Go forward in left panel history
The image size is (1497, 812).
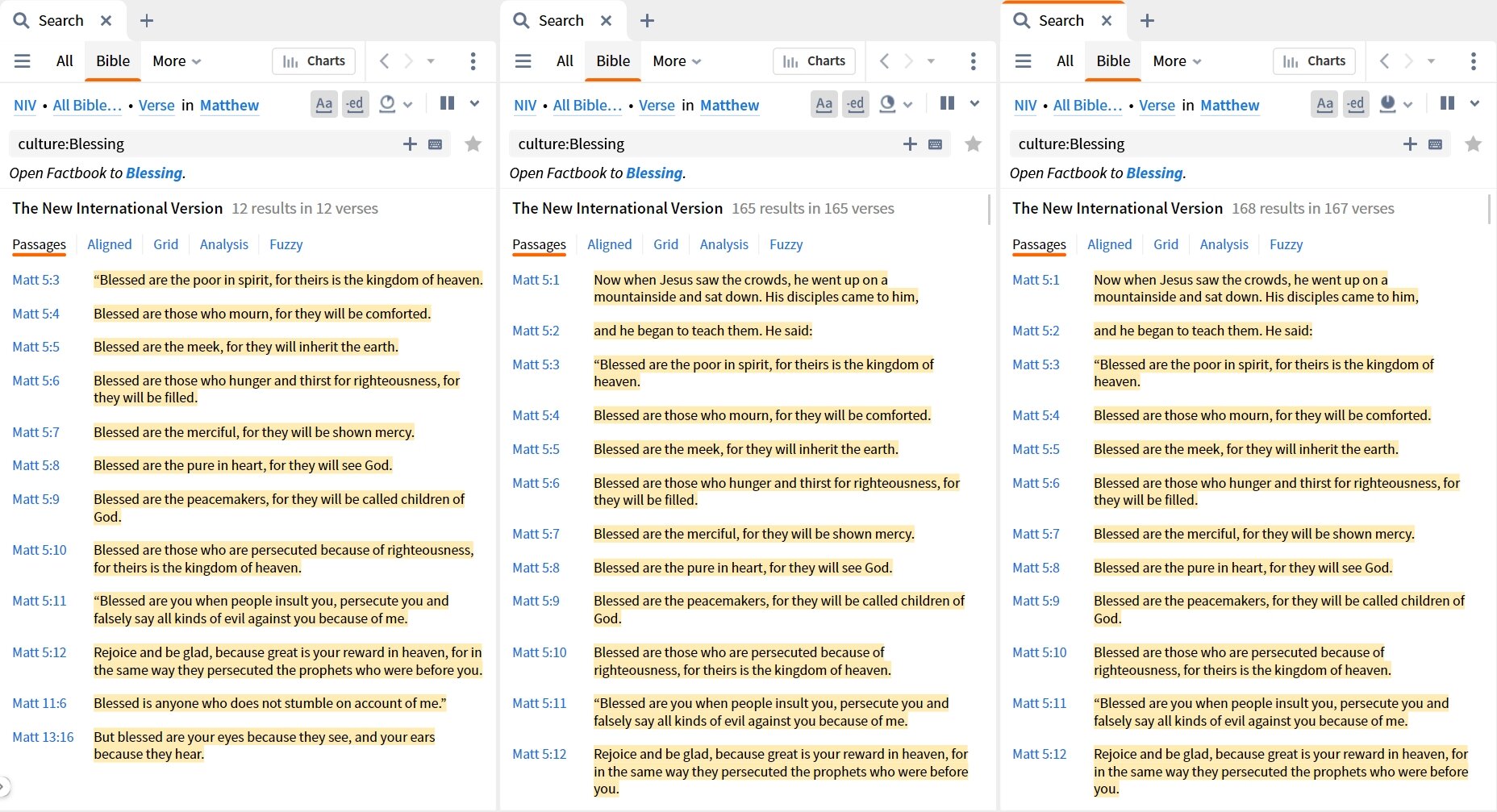click(x=408, y=61)
